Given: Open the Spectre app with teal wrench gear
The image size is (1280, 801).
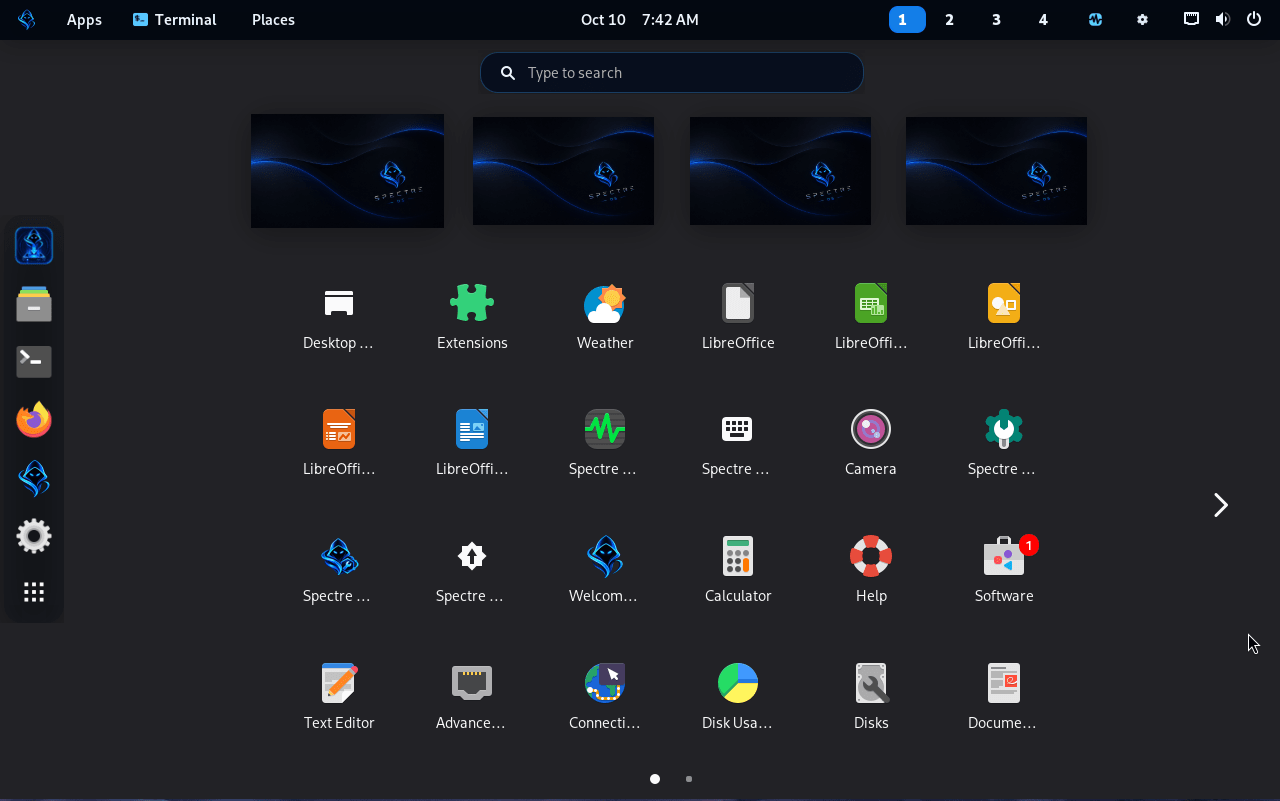Looking at the screenshot, I should [1004, 429].
